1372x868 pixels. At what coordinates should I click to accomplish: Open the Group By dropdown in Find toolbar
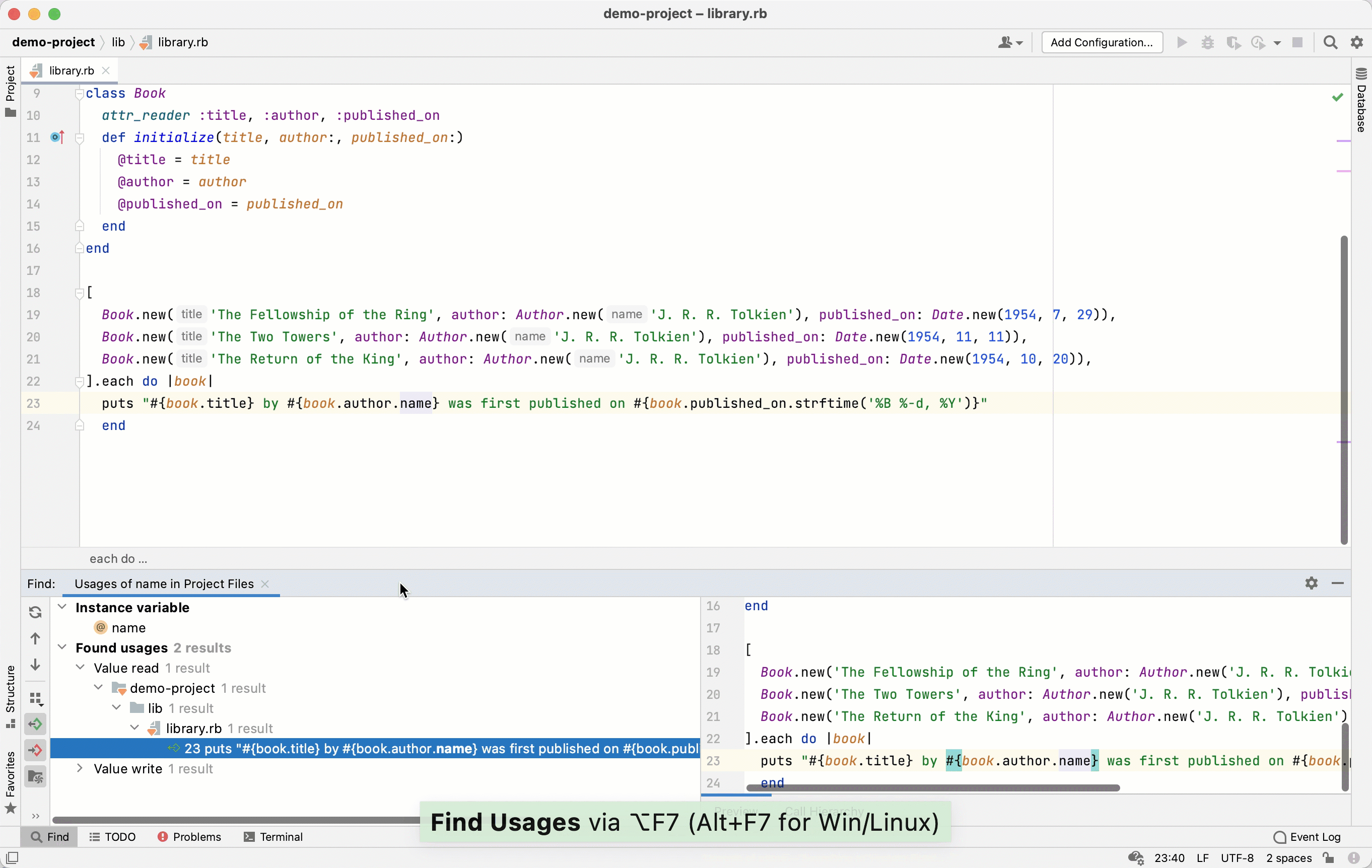35,699
